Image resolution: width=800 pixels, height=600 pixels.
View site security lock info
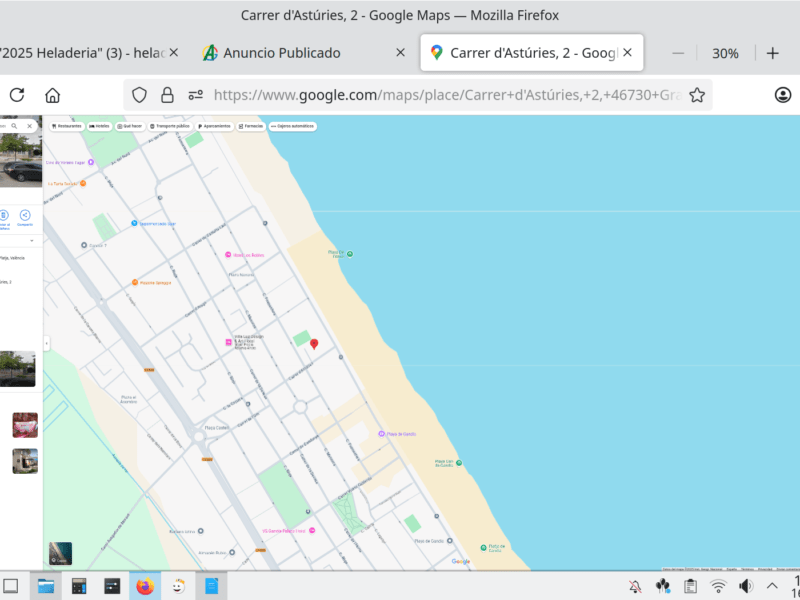(167, 95)
